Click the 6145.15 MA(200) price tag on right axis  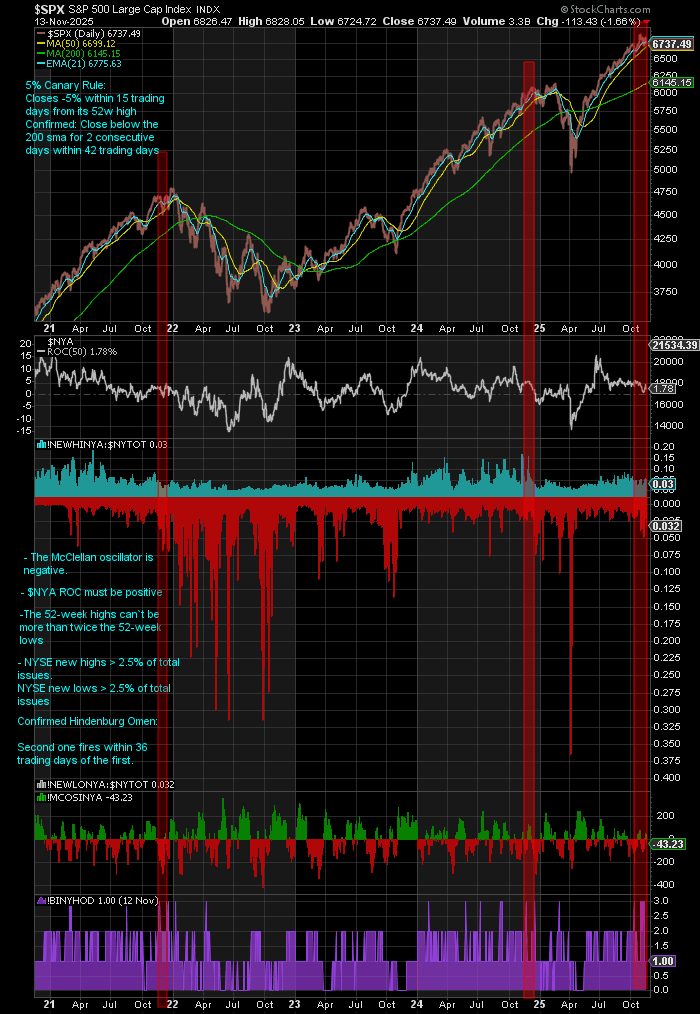point(672,83)
